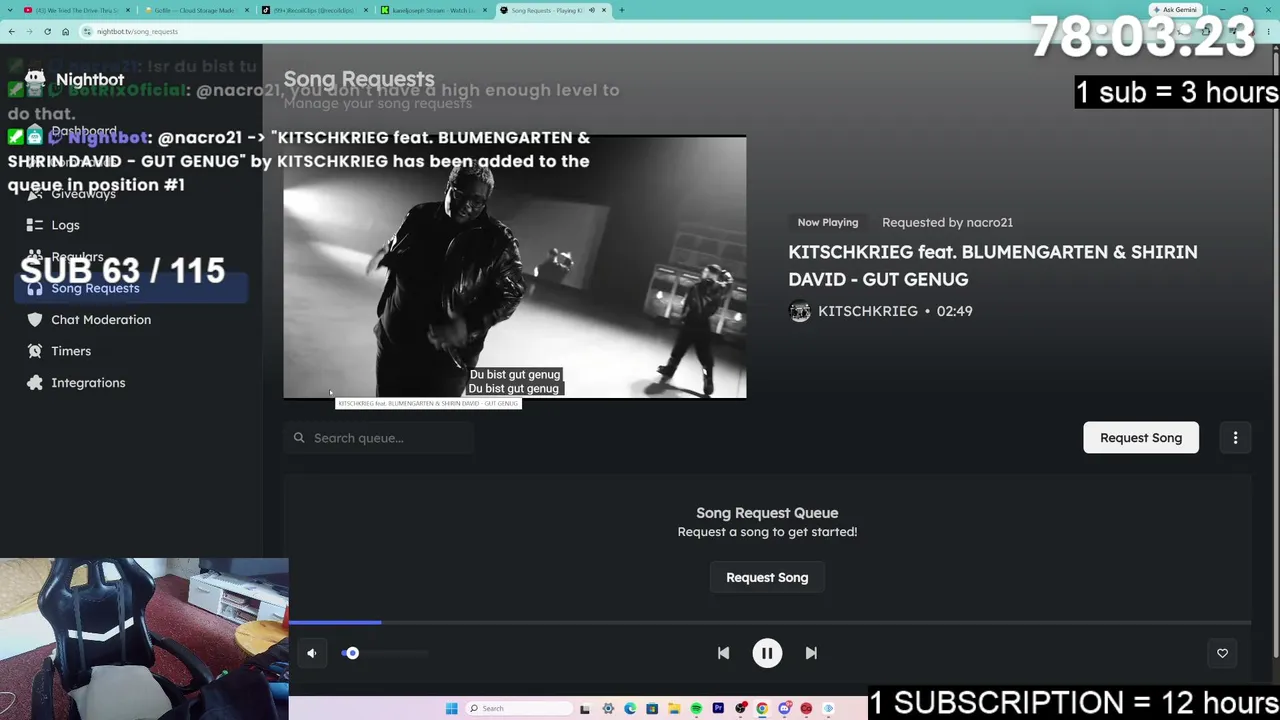This screenshot has width=1280, height=720.
Task: Open Microsoft Edge from the taskbar
Action: tap(630, 709)
